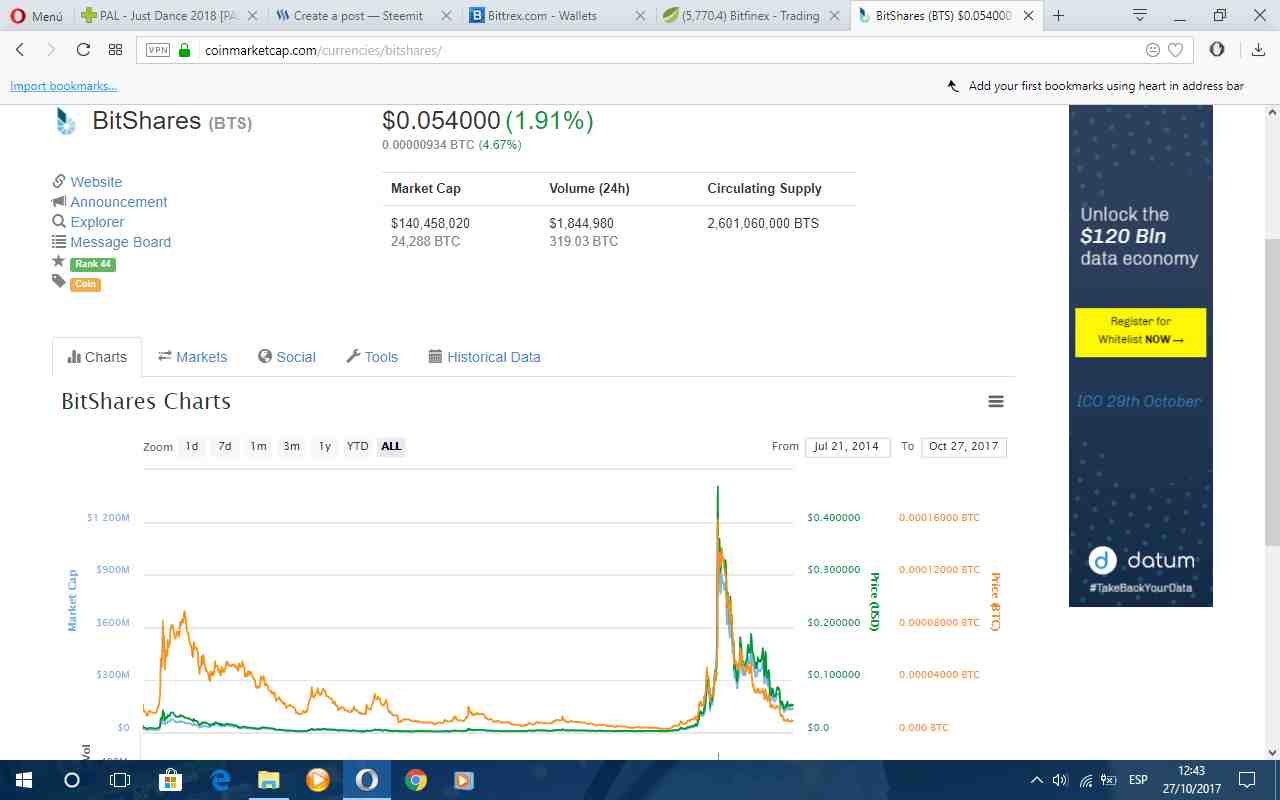The image size is (1280, 800).
Task: Click Register for Whitelist NOW button
Action: point(1140,332)
